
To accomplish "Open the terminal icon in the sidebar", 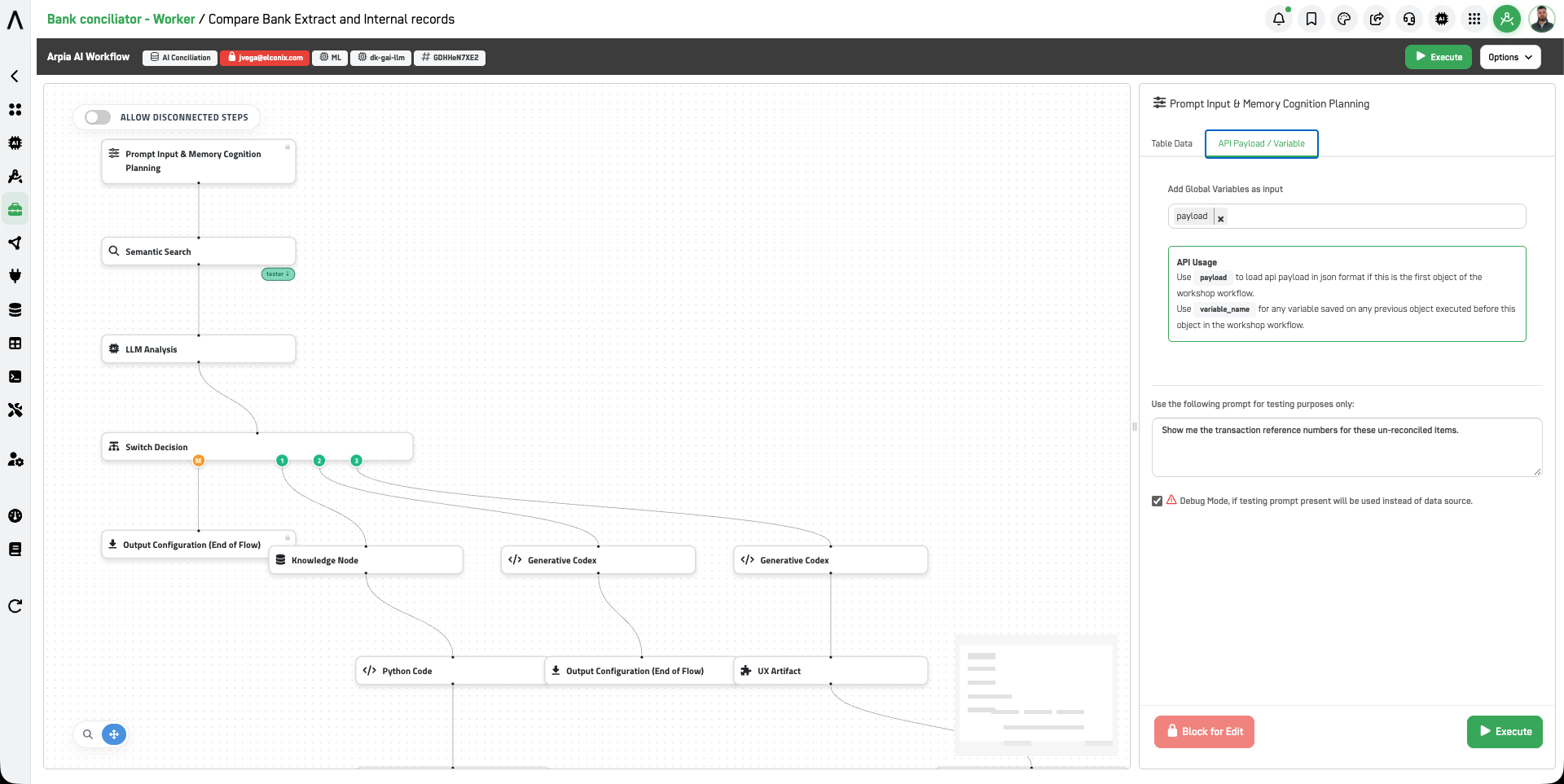I will point(15,376).
